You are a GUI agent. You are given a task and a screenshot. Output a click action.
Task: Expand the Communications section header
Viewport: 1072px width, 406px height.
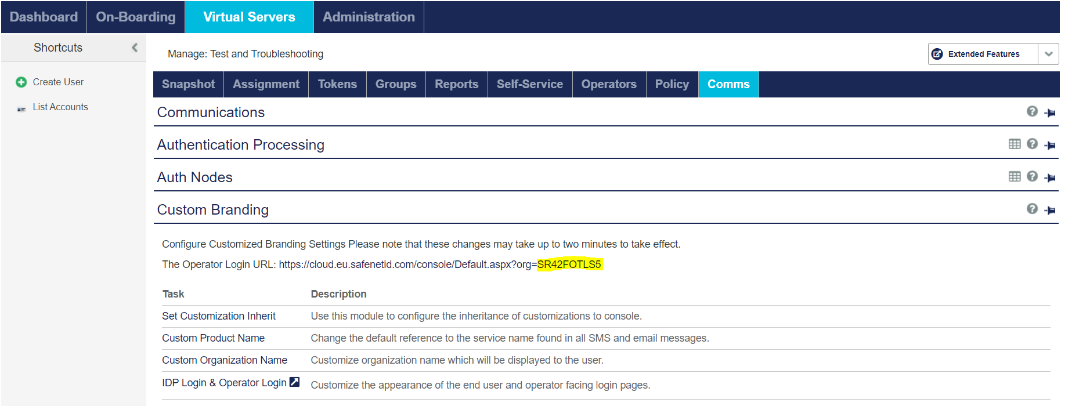tap(210, 113)
